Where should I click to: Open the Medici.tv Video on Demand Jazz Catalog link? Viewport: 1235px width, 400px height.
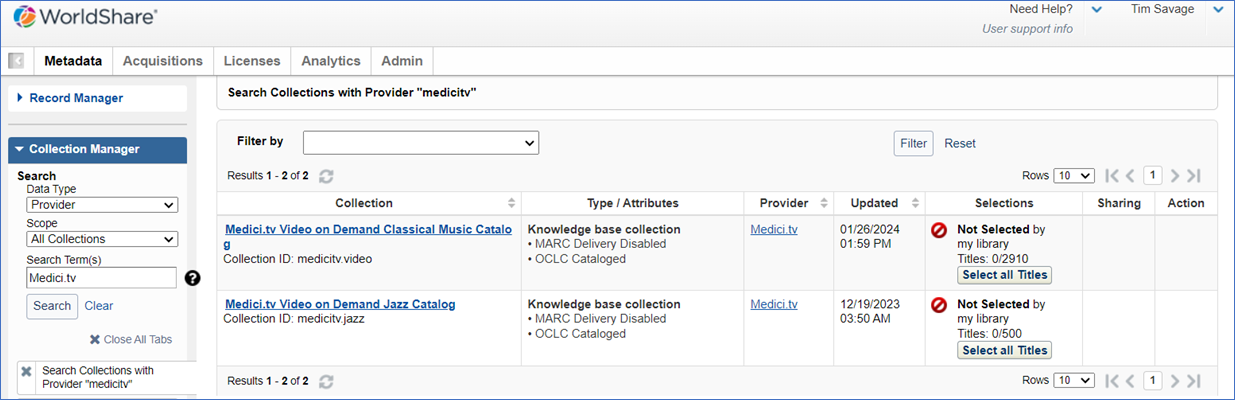[340, 304]
